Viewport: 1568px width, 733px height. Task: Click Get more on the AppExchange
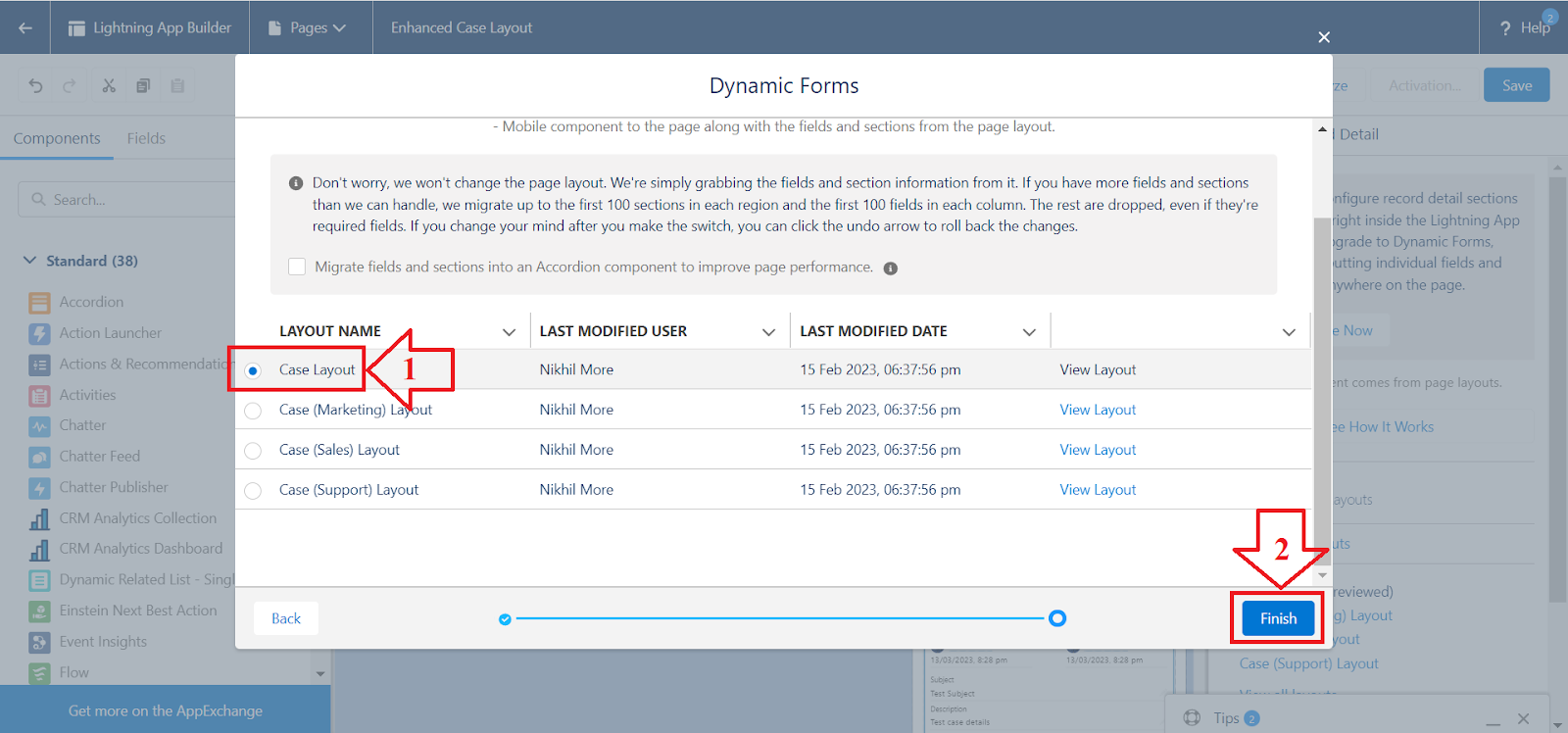click(x=166, y=710)
